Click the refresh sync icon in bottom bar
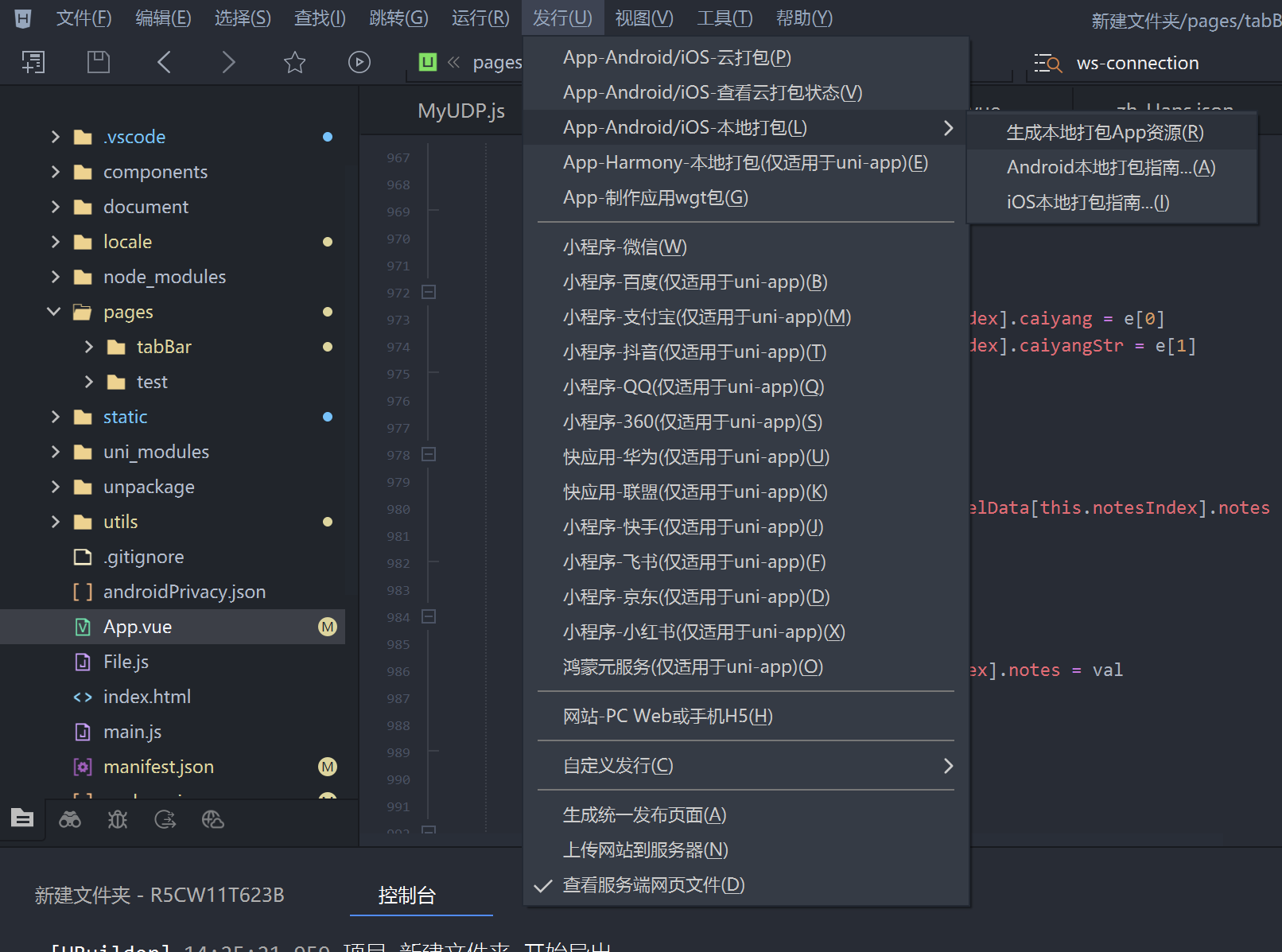Viewport: 1282px width, 952px height. tap(165, 819)
